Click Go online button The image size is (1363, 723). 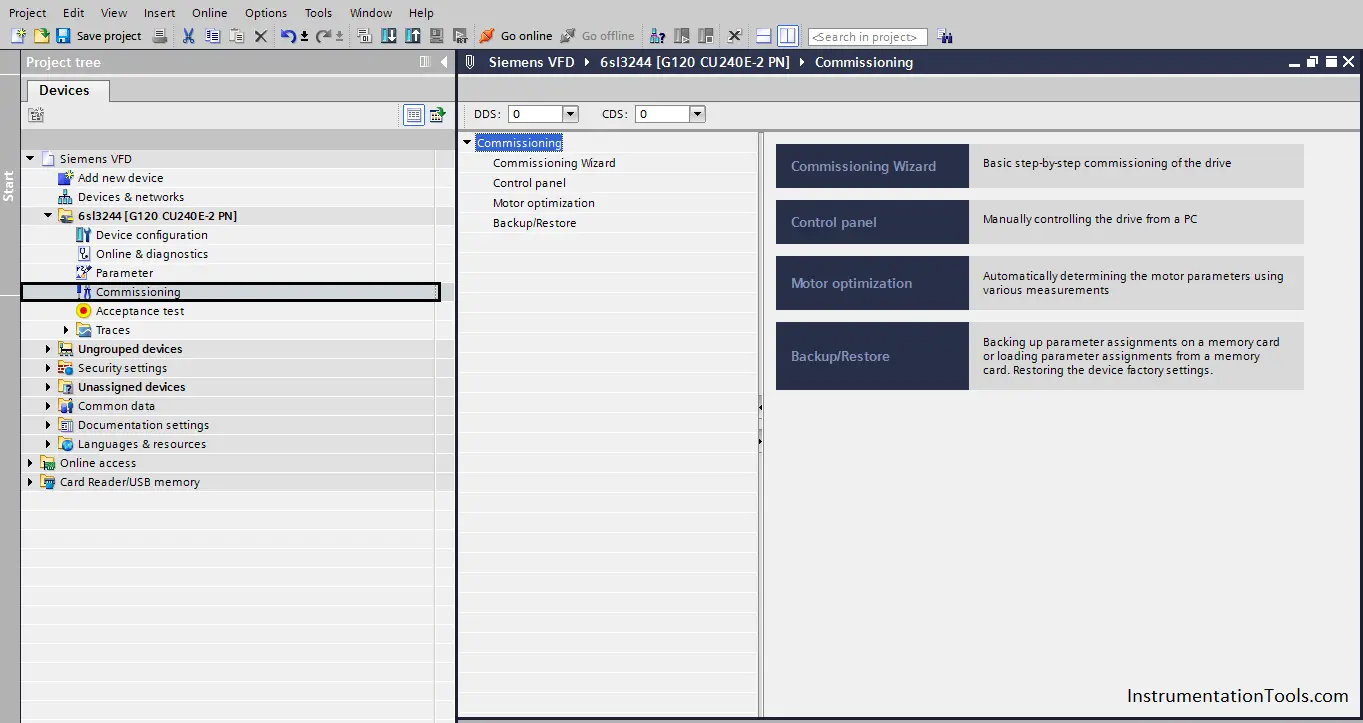tap(515, 36)
